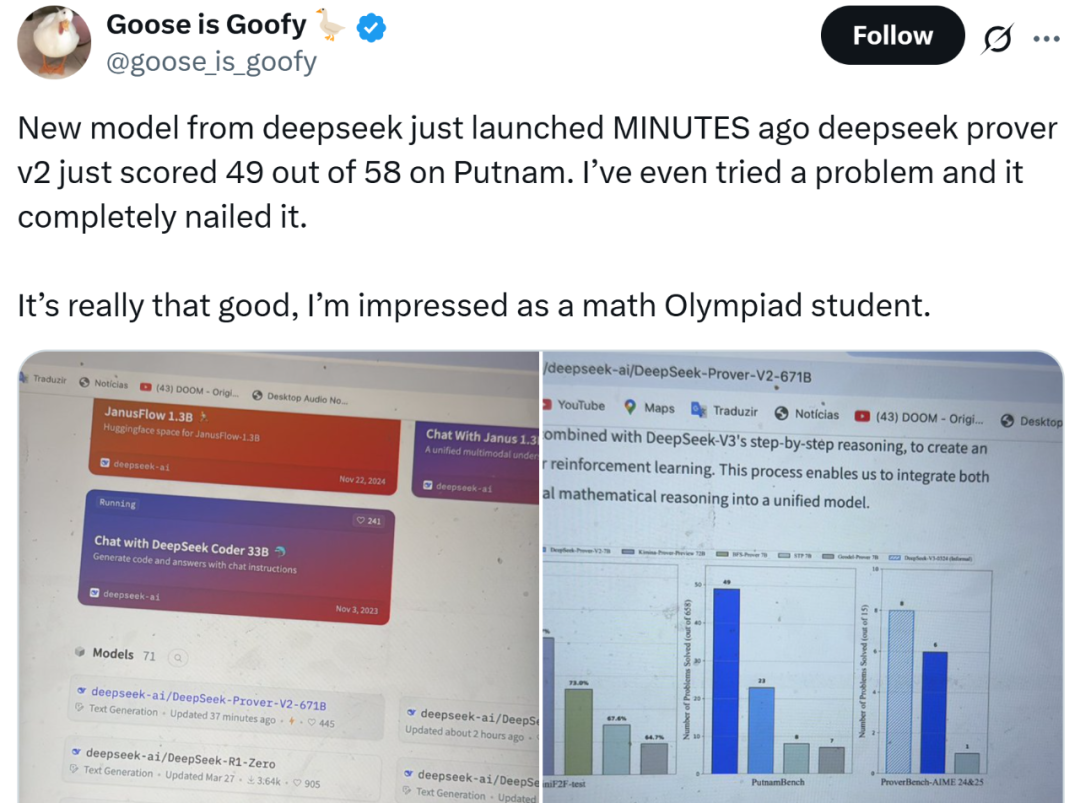This screenshot has width=1080, height=803.
Task: Open the Goose is Goofy display name
Action: pos(206,25)
